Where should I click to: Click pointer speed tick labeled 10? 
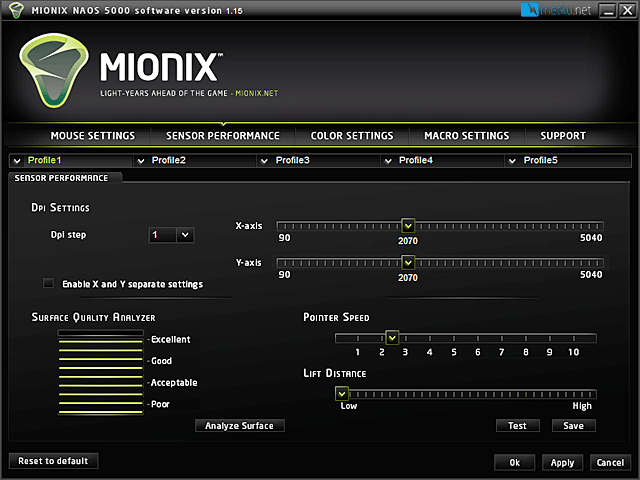pyautogui.click(x=573, y=352)
